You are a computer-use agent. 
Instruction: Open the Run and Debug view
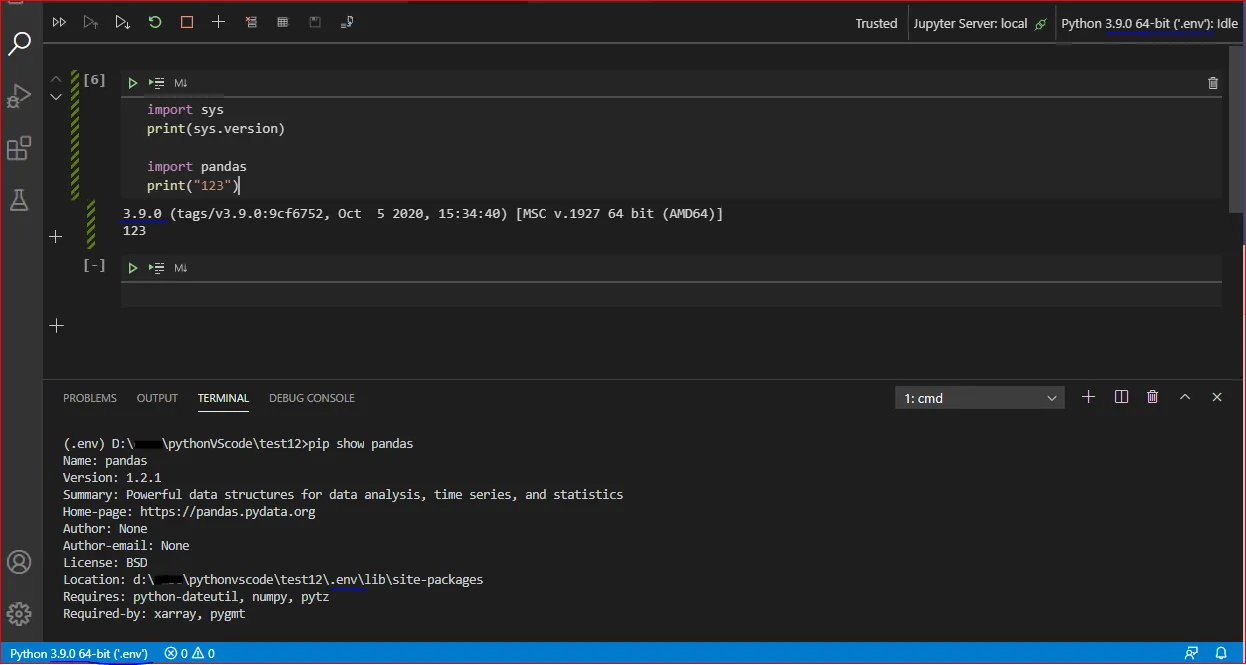(19, 96)
